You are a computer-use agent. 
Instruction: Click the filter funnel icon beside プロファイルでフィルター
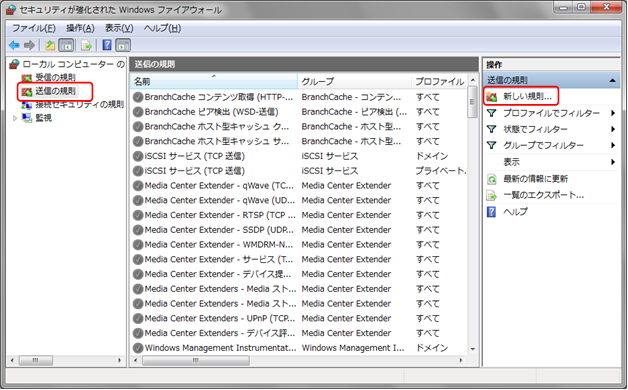pyautogui.click(x=492, y=113)
